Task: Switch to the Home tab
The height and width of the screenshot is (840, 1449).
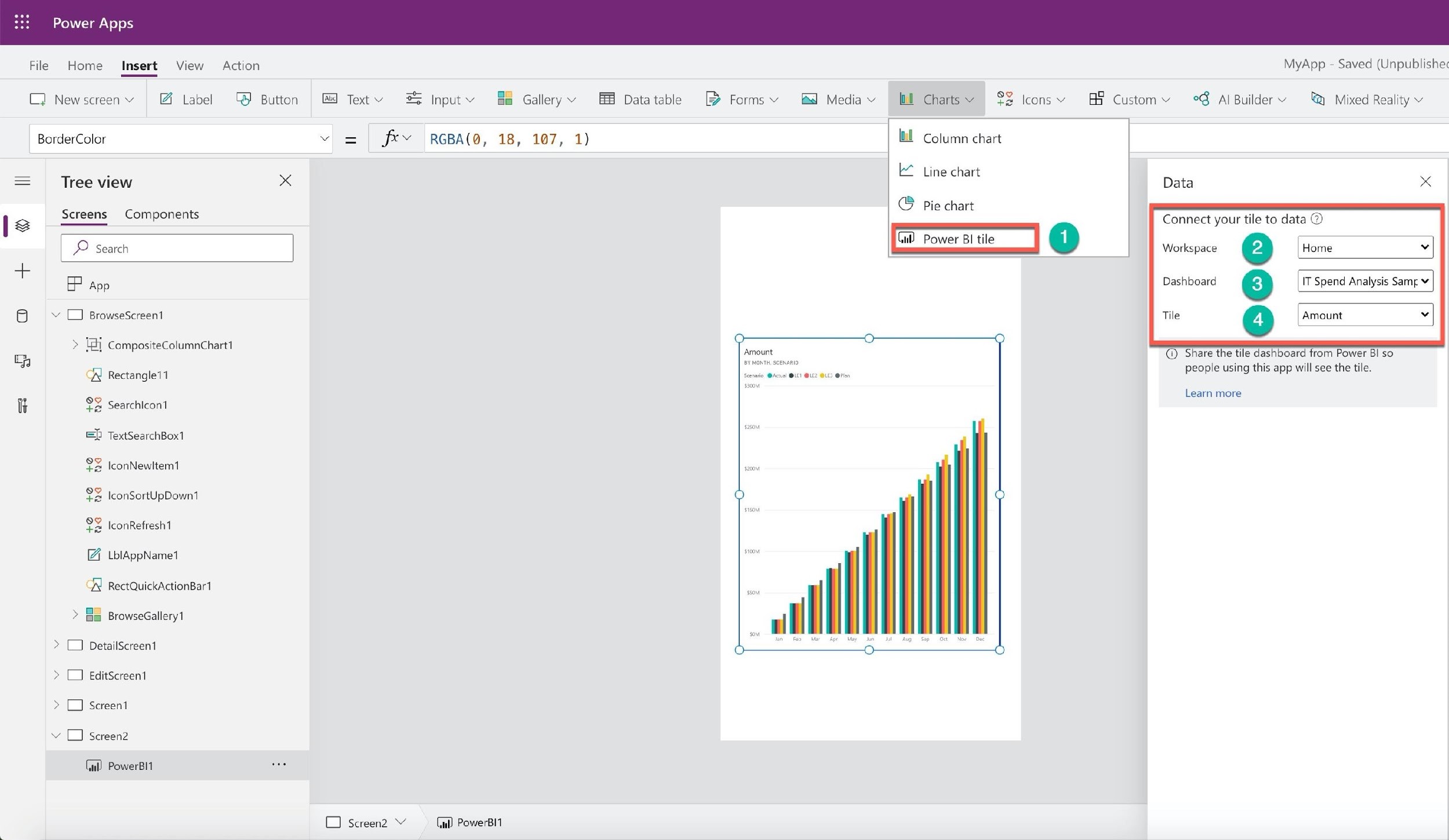Action: click(x=85, y=65)
